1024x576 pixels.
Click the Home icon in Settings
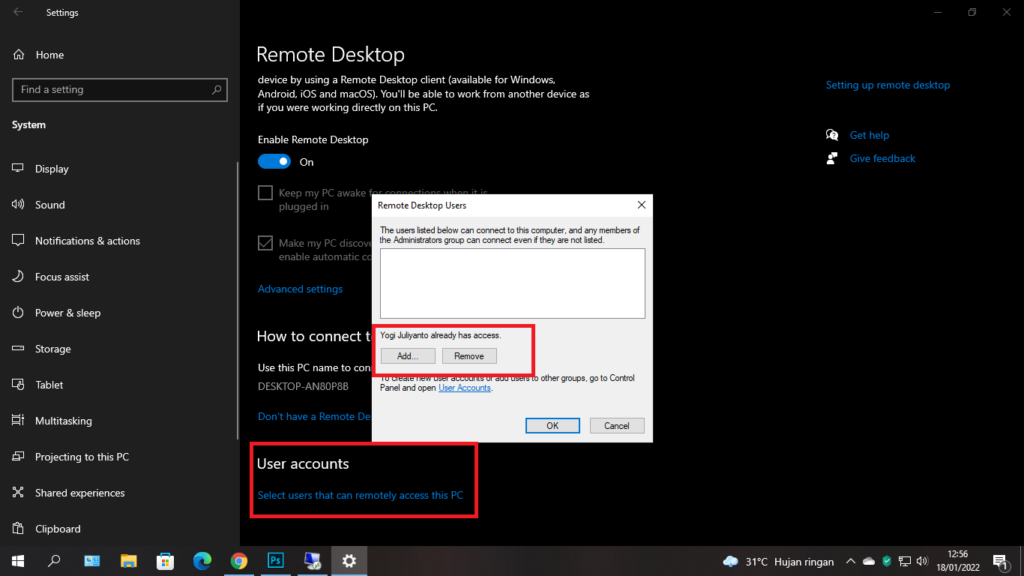(18, 55)
